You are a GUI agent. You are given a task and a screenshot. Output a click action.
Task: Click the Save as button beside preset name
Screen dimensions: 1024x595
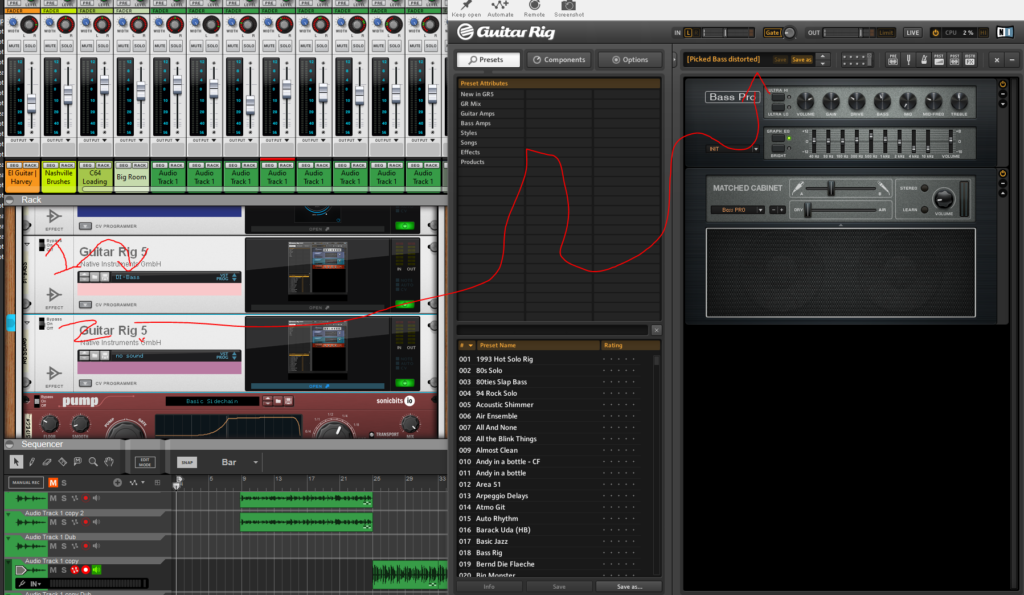click(x=801, y=59)
